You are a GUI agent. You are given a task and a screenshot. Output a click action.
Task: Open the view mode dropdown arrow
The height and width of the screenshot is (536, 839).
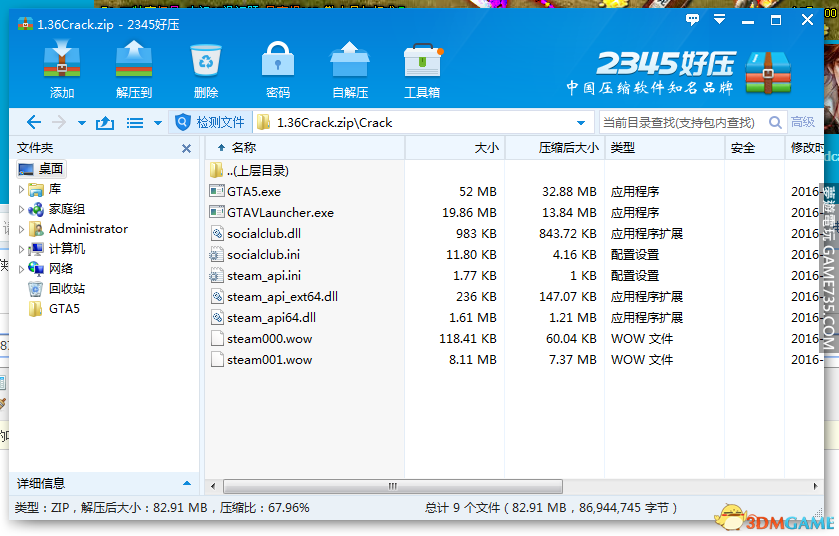158,124
